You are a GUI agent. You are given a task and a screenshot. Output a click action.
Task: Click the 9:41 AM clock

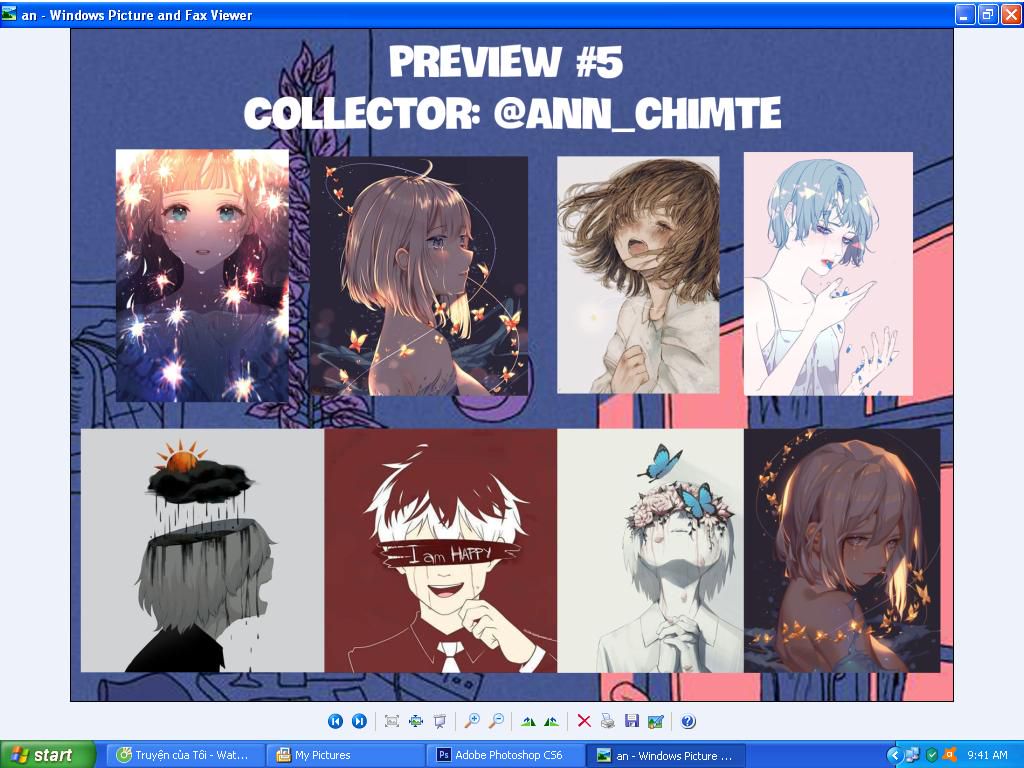(987, 755)
